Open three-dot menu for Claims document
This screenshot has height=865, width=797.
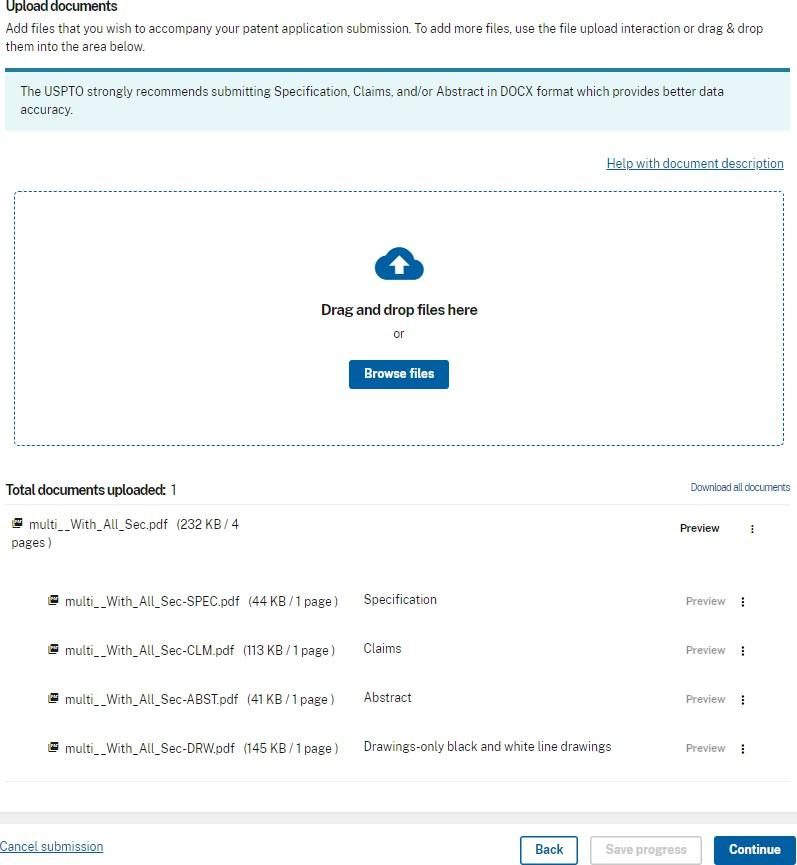tap(743, 650)
